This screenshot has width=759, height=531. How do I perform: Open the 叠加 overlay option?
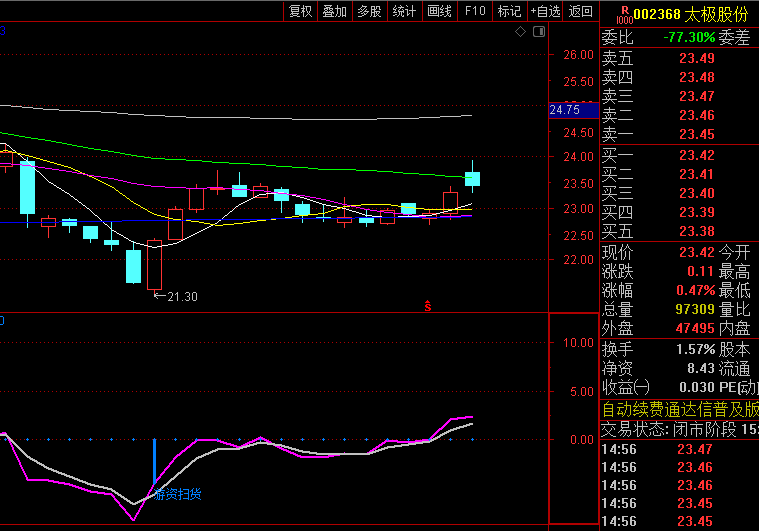[x=334, y=11]
